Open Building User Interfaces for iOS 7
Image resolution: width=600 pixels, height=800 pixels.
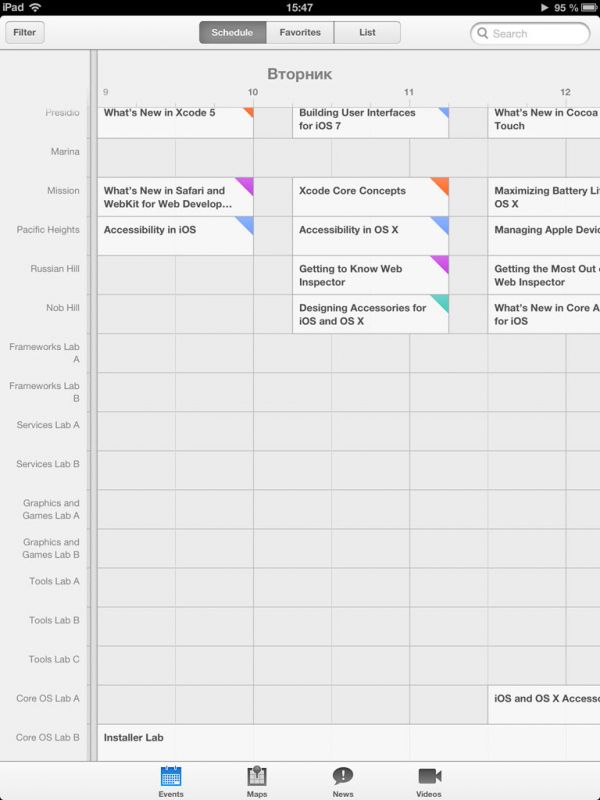pos(370,122)
